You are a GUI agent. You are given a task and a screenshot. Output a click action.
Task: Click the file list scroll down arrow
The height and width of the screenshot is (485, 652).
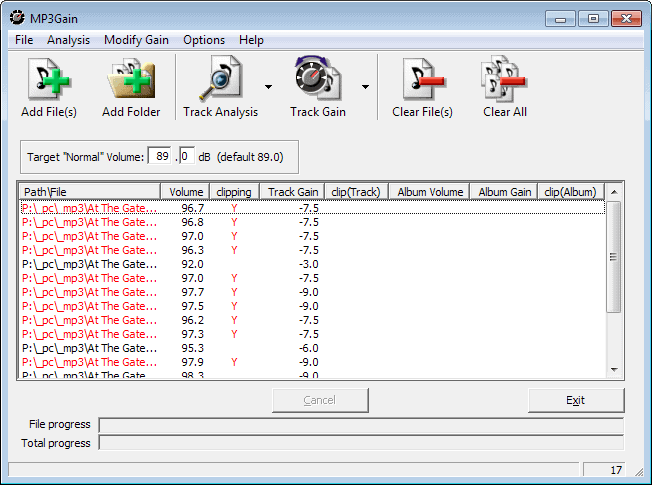tap(614, 370)
